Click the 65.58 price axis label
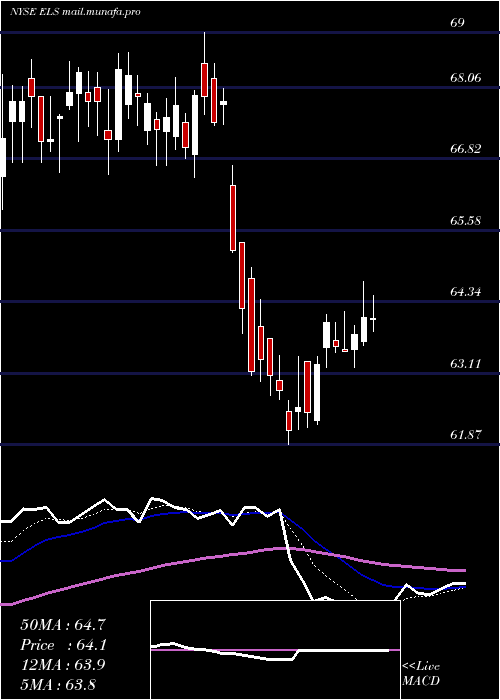 [x=465, y=221]
